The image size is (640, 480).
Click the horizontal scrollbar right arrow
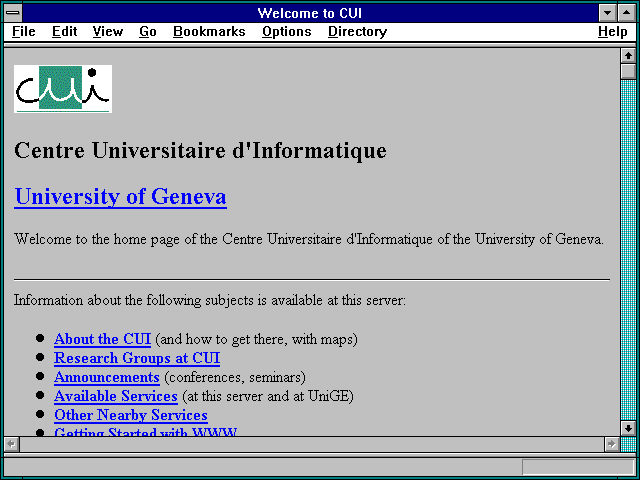[611, 444]
